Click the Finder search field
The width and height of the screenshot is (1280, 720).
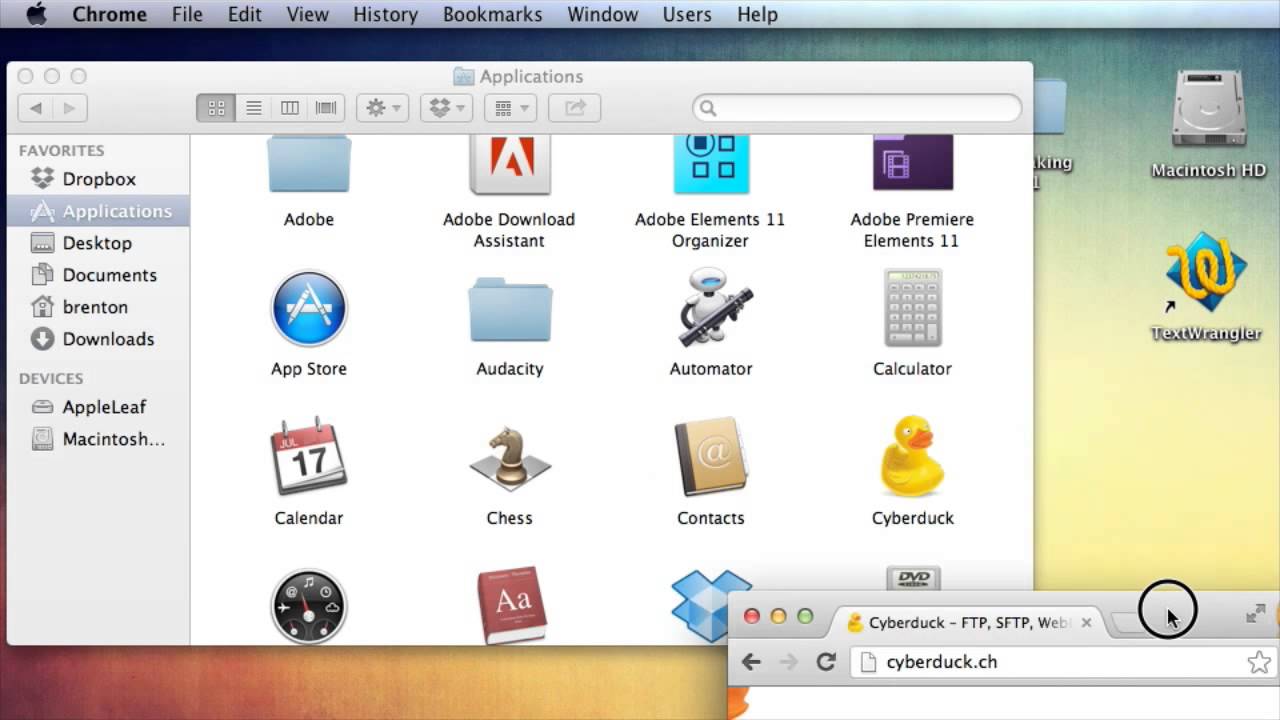click(x=857, y=108)
